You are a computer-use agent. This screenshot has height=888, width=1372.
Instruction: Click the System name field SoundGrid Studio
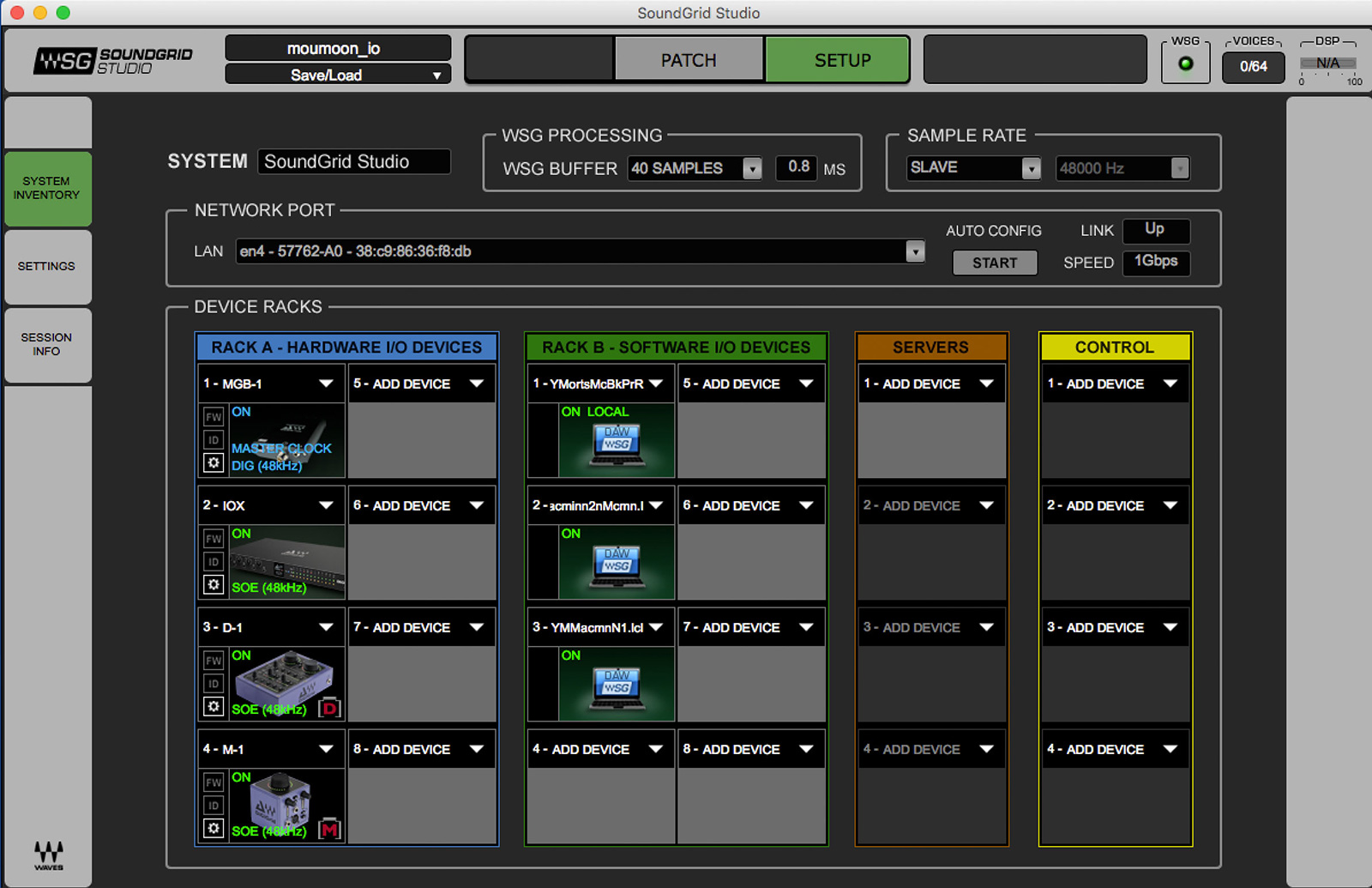353,161
